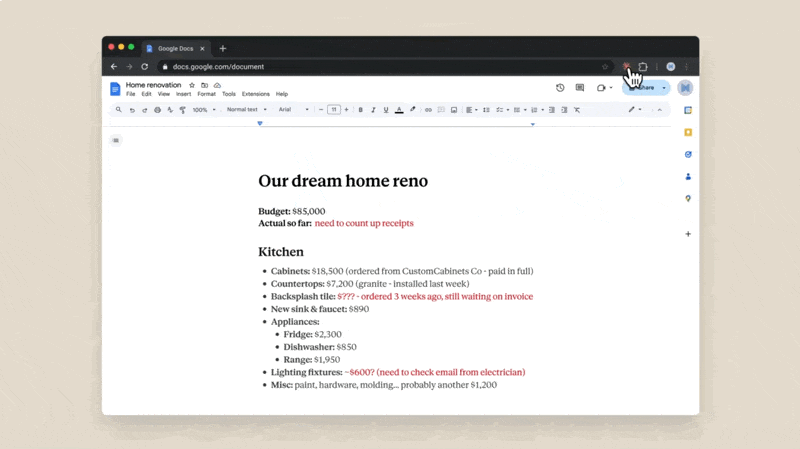The width and height of the screenshot is (800, 449).
Task: Click the Home renovation document title
Action: pyautogui.click(x=154, y=85)
